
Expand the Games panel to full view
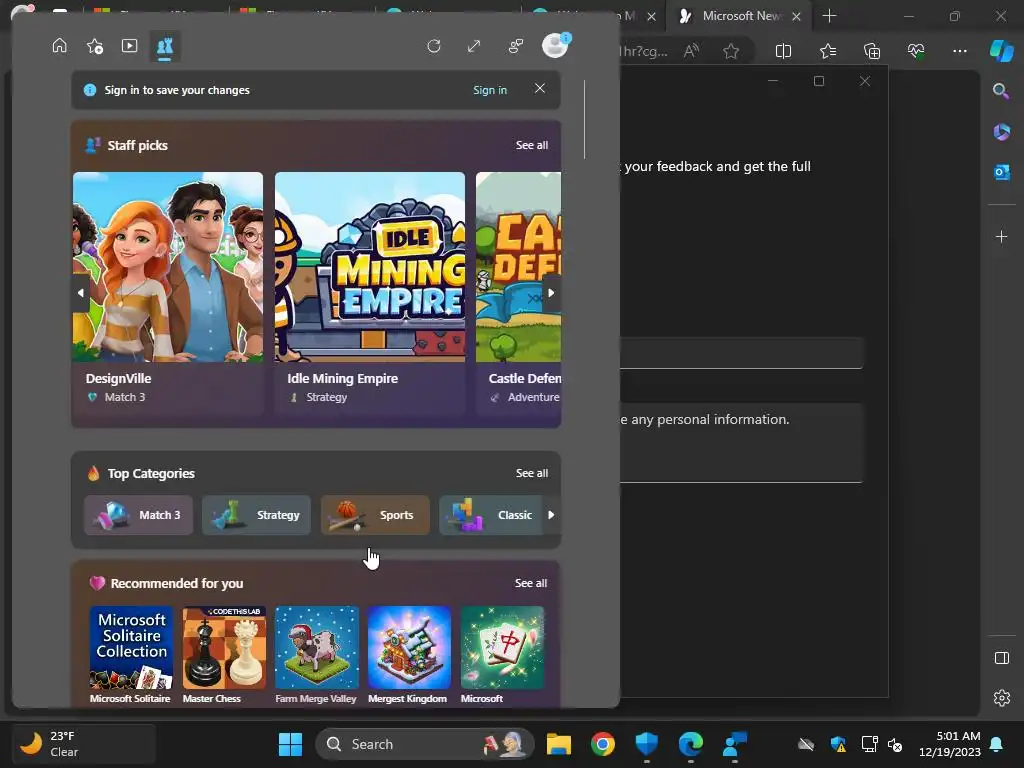tap(474, 46)
